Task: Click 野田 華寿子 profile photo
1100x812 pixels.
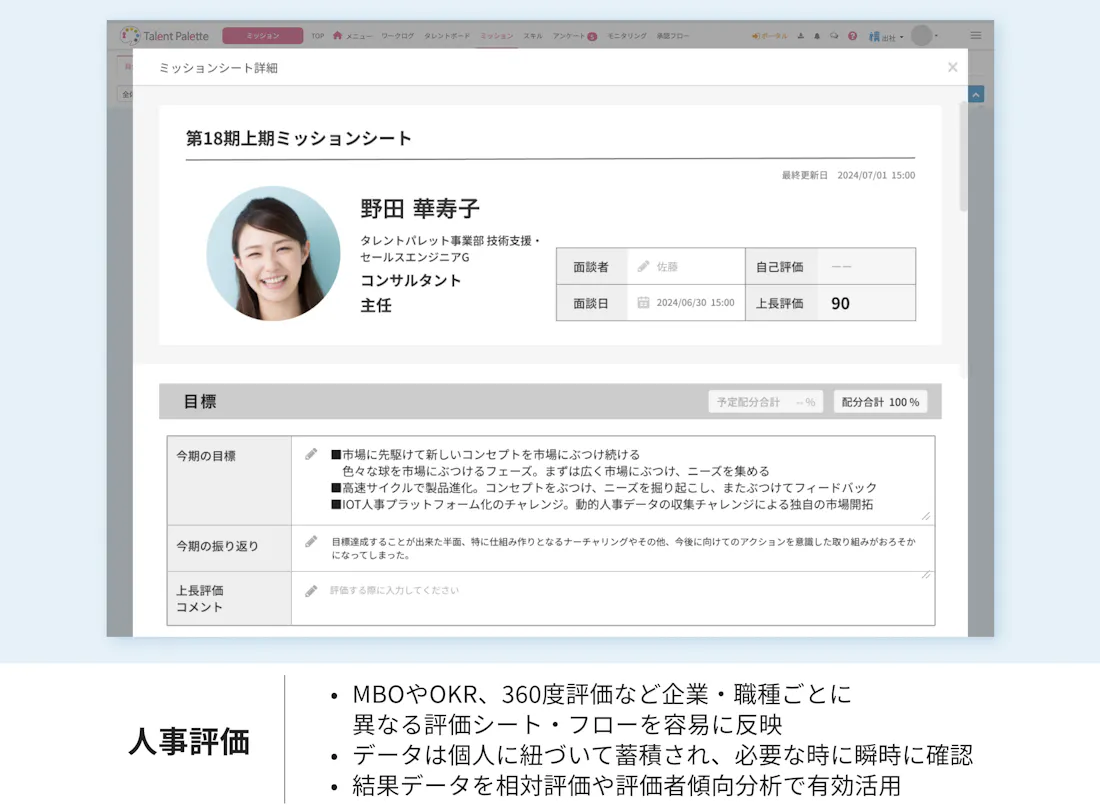Action: (x=274, y=253)
